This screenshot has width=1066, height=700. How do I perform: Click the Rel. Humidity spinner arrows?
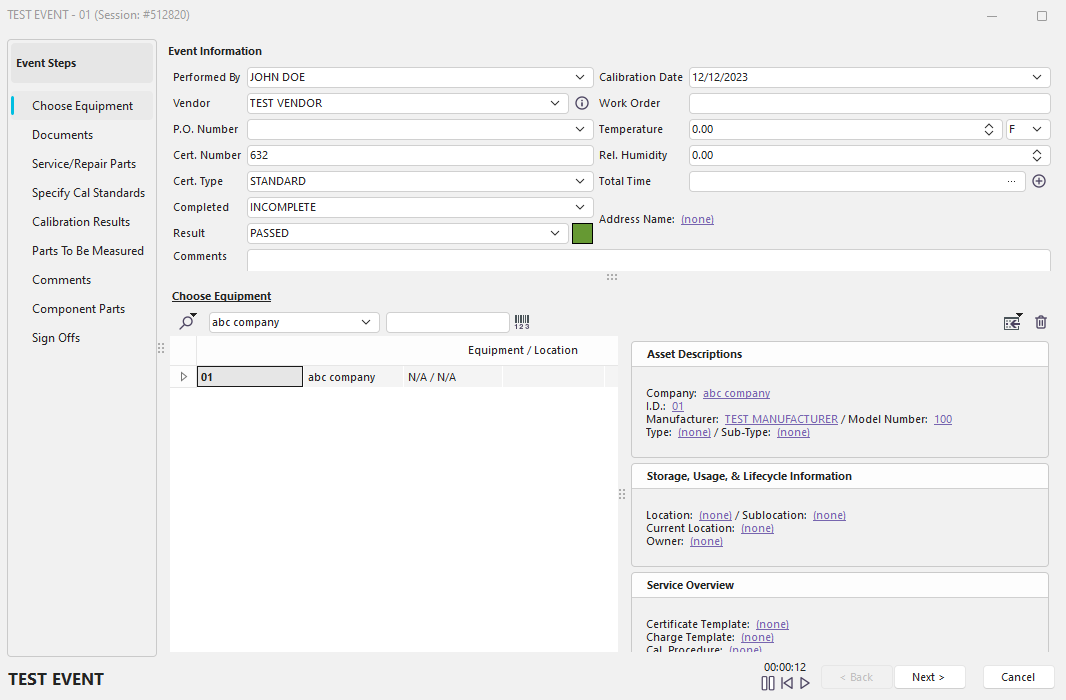pyautogui.click(x=1037, y=155)
